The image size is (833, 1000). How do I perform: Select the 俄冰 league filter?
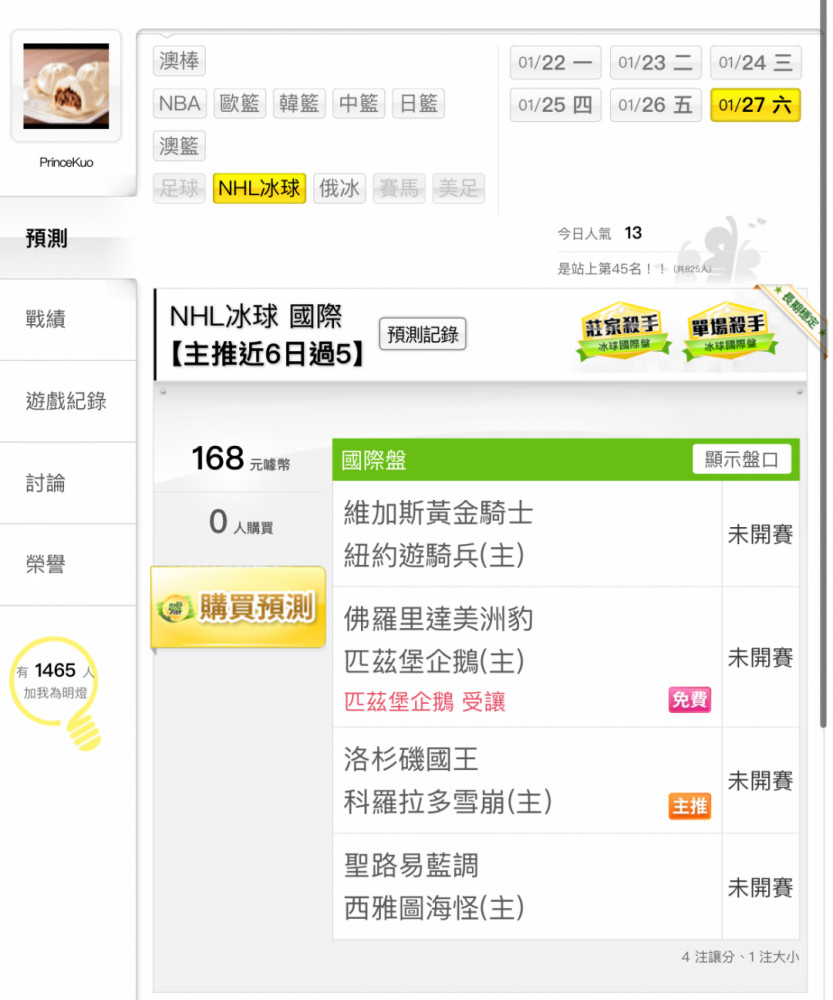coord(339,188)
